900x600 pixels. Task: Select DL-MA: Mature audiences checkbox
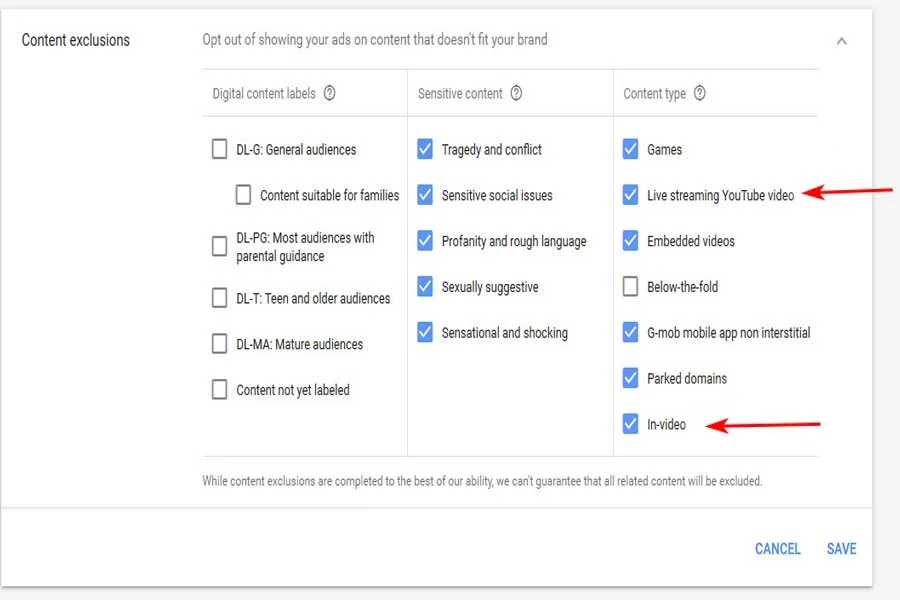coord(220,344)
